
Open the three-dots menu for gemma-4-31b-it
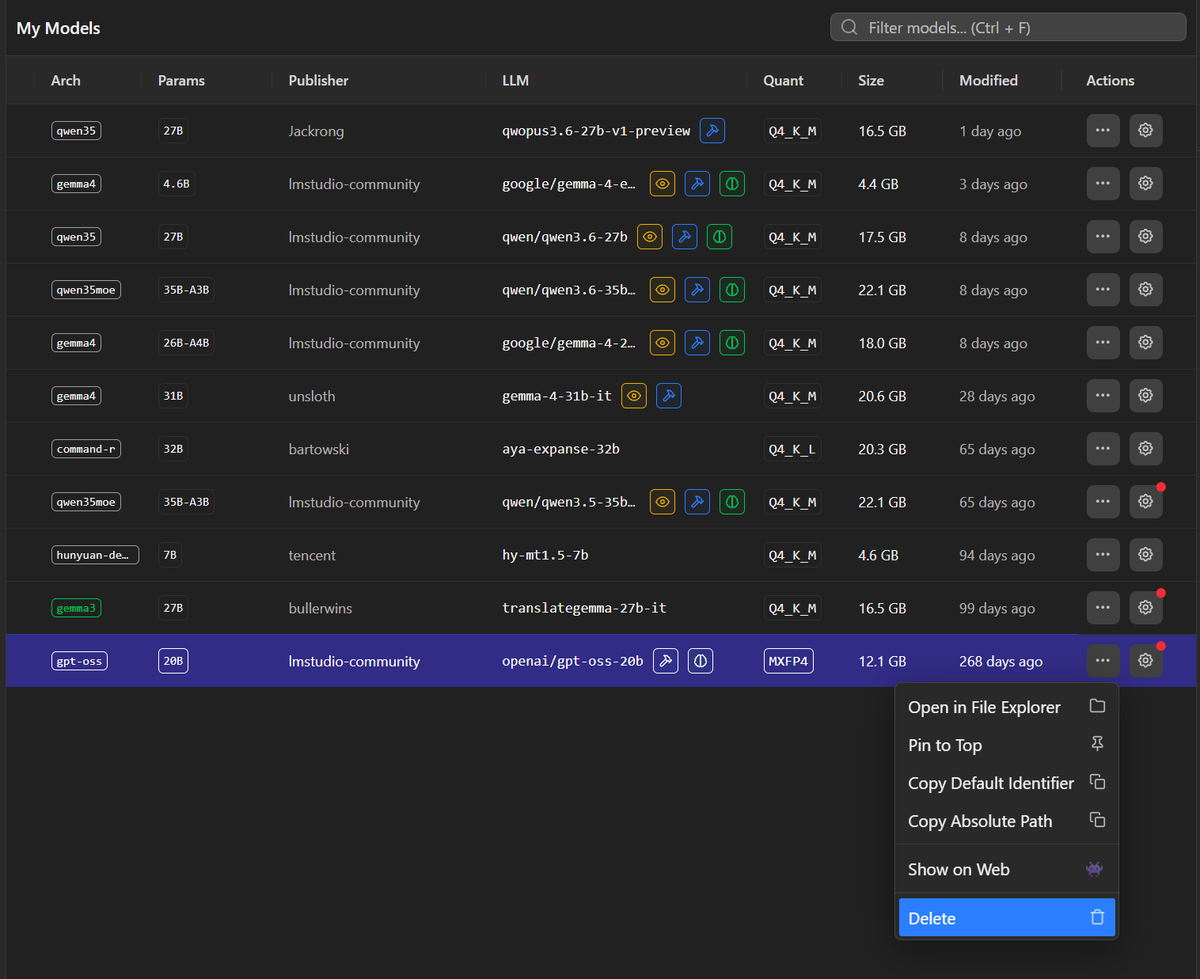1103,396
